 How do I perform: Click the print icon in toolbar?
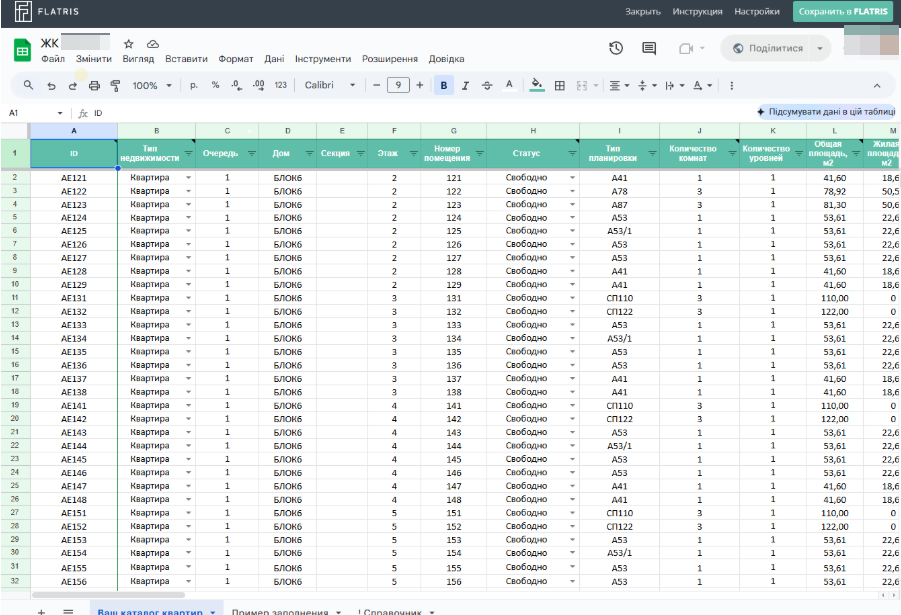[94, 86]
